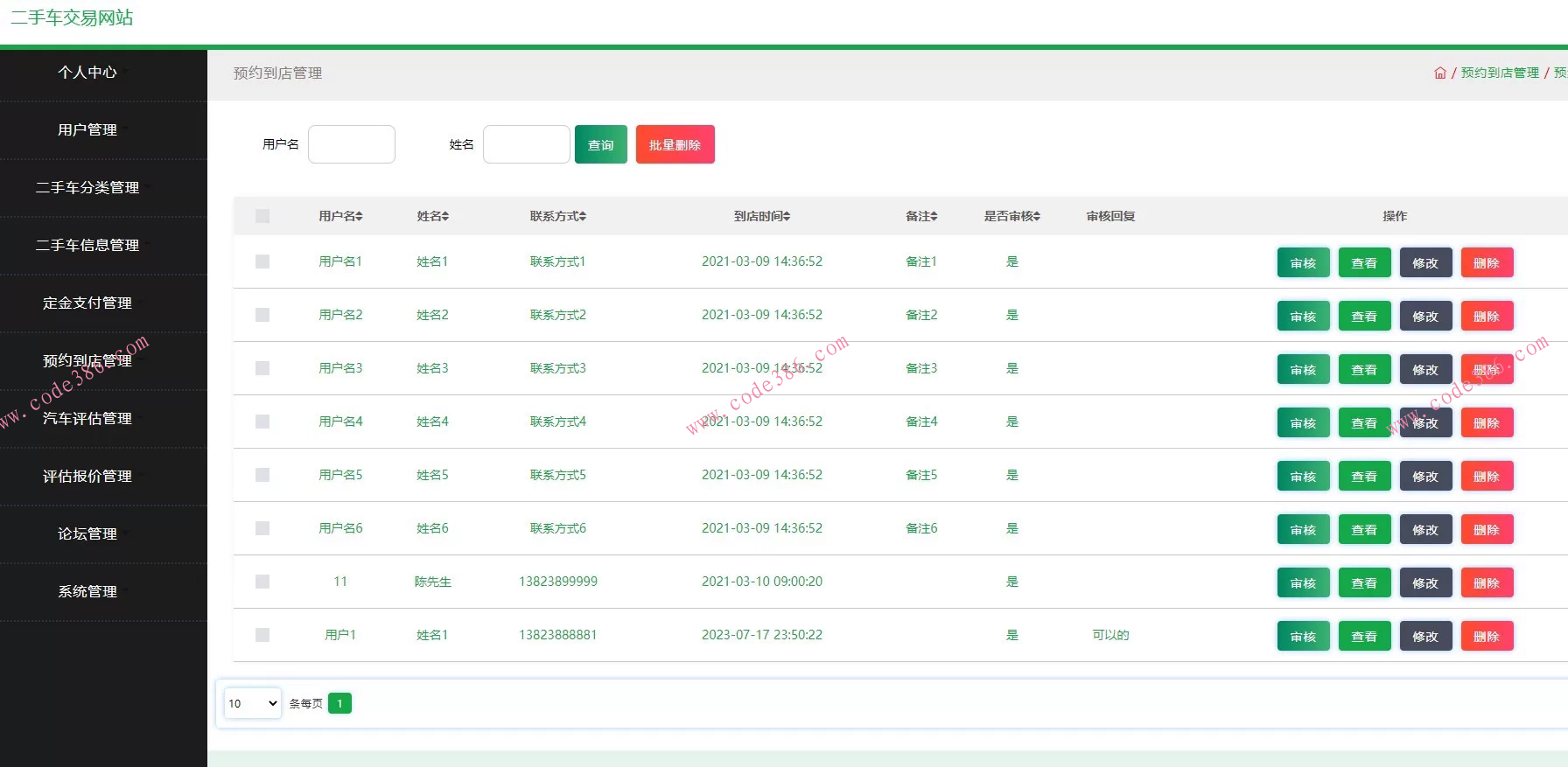Click 删除 button for 用户名2 row
This screenshot has height=767, width=1568.
[1486, 316]
